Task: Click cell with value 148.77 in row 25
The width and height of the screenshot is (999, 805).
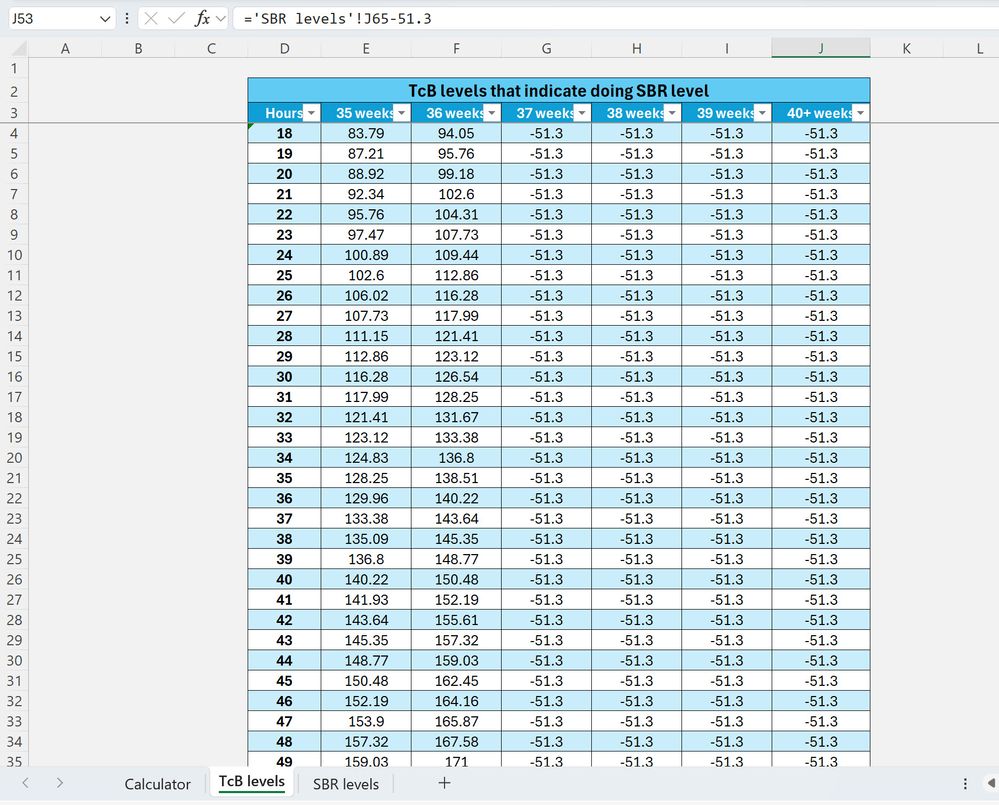Action: point(456,559)
